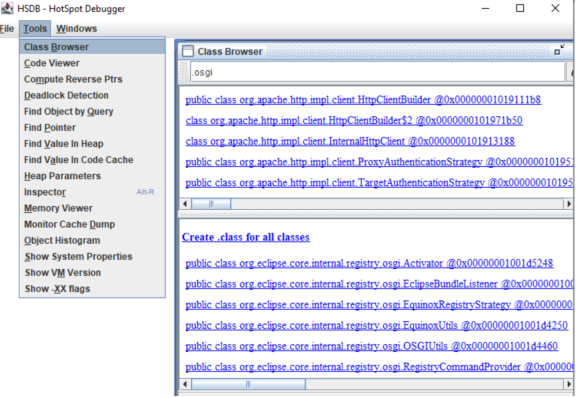Click right arrow of lower horizontal scrollbar

(569, 384)
